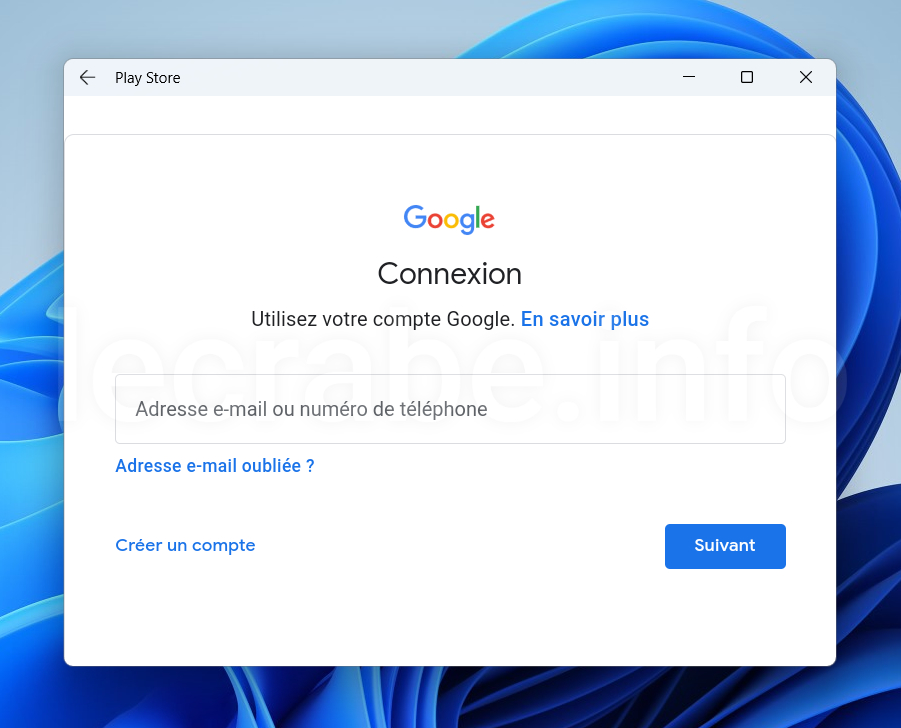Click Adresse e-mail oubliée ? link

pyautogui.click(x=215, y=465)
